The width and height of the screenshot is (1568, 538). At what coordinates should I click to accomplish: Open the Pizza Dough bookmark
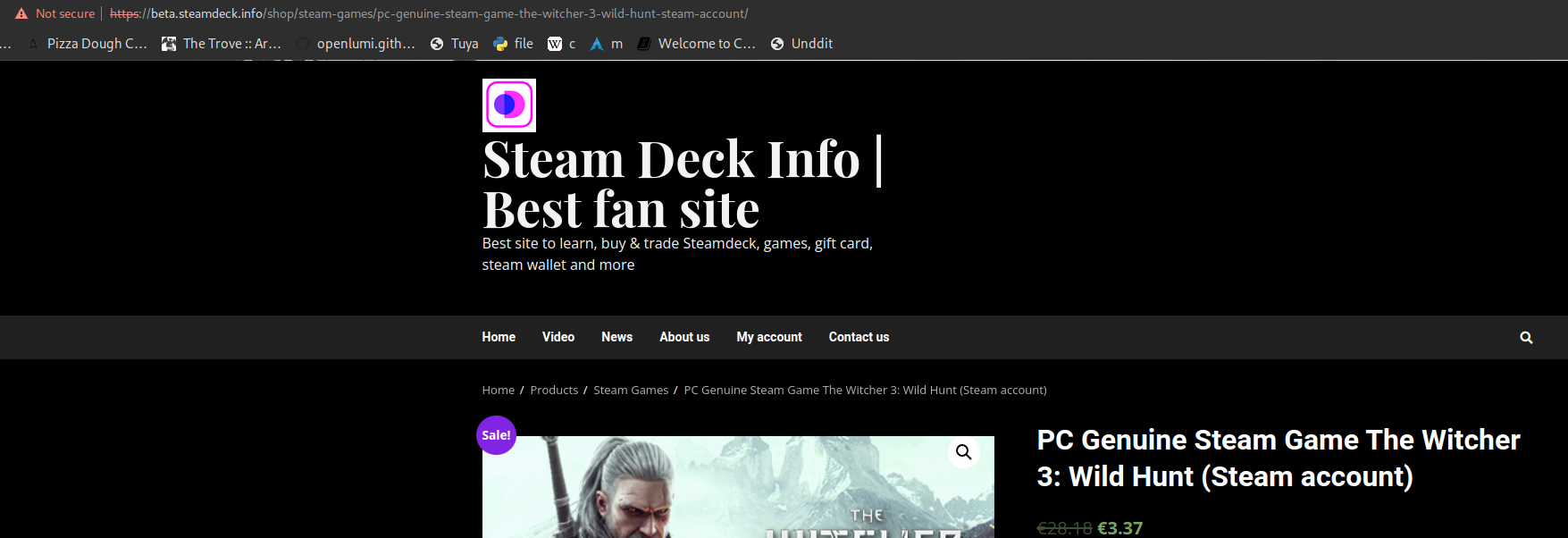pyautogui.click(x=87, y=44)
